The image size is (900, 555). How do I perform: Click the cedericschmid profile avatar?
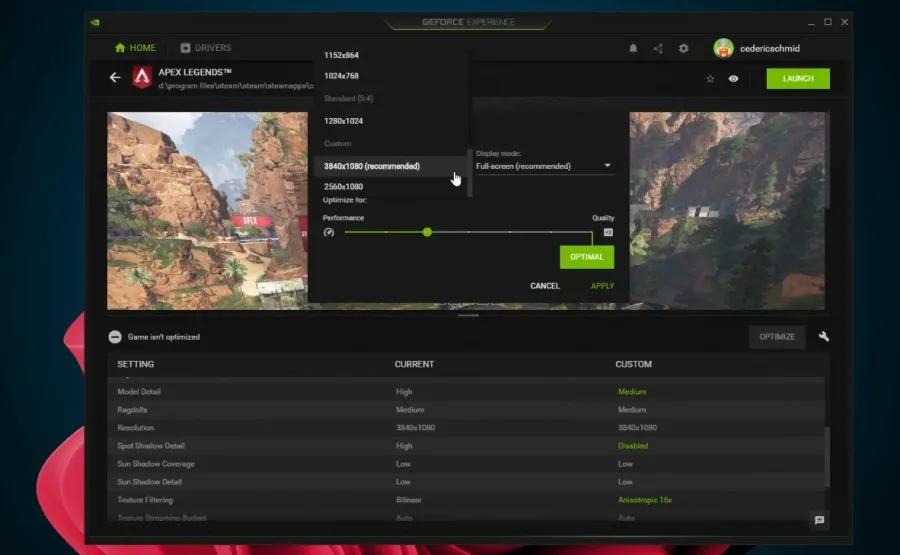(x=723, y=48)
